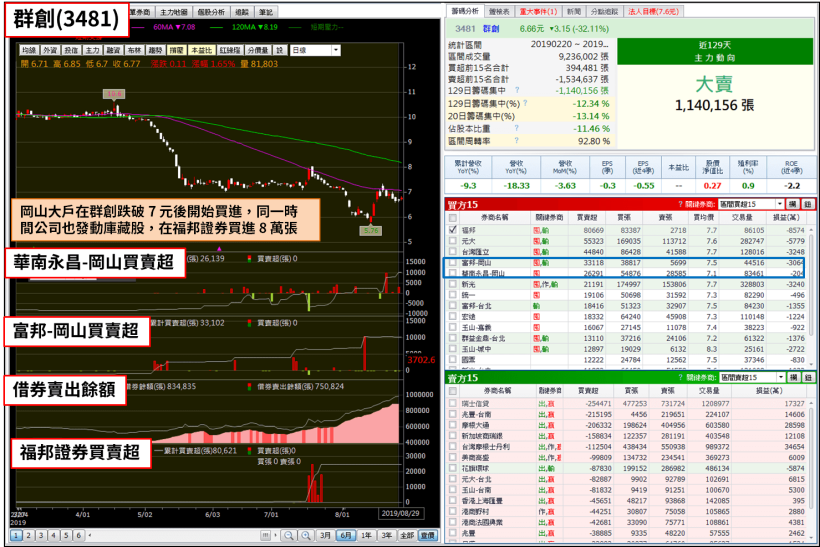Viewport: 820px width, 547px height.
Task: Switch to chart page 1
Action: coord(16,535)
